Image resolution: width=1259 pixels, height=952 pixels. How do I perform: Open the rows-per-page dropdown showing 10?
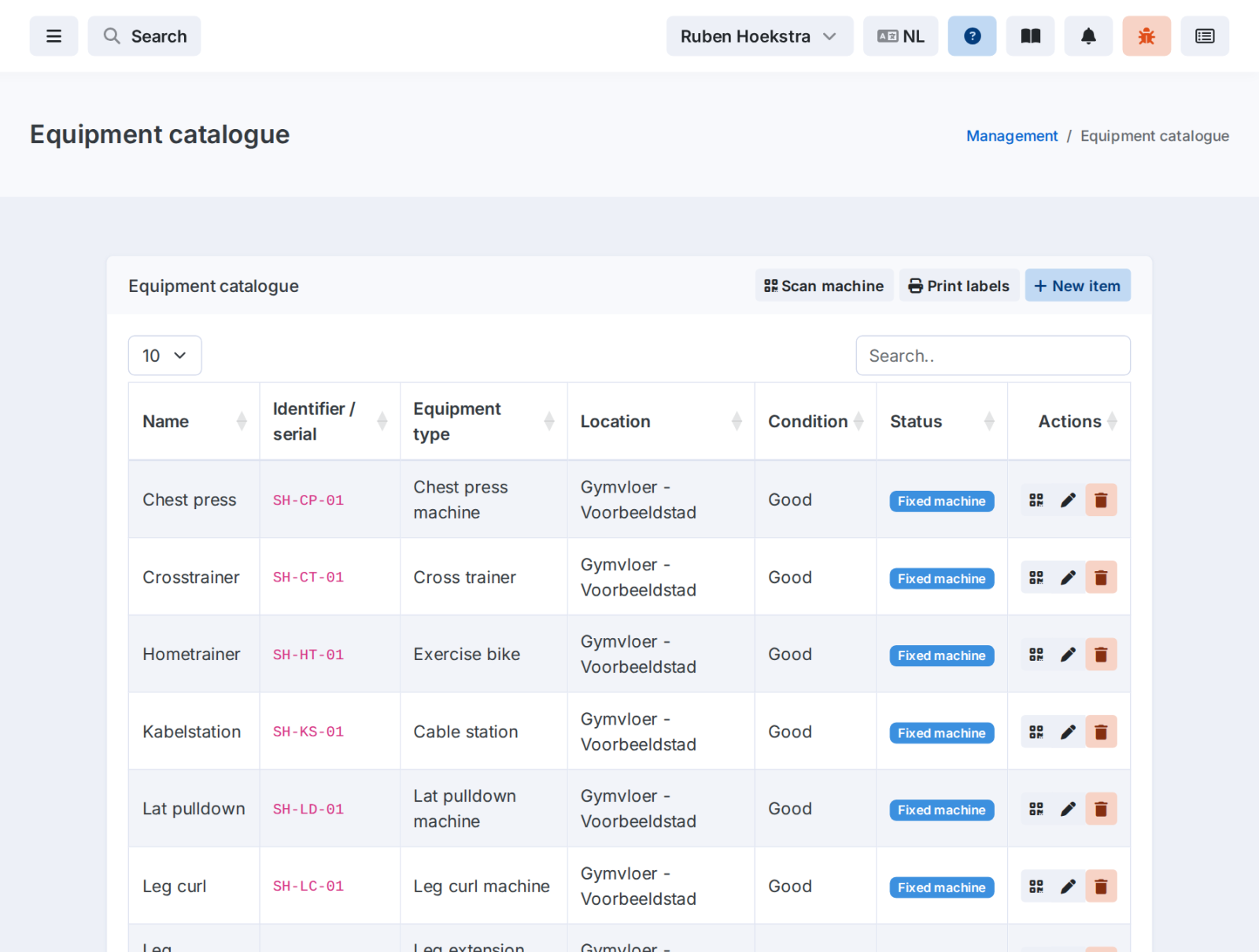click(x=165, y=356)
